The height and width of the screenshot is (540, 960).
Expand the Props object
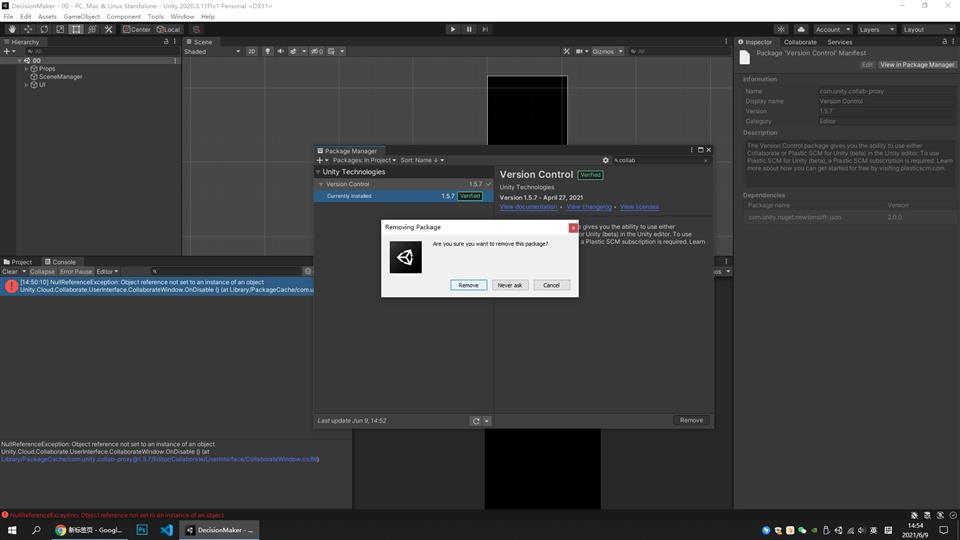[26, 69]
